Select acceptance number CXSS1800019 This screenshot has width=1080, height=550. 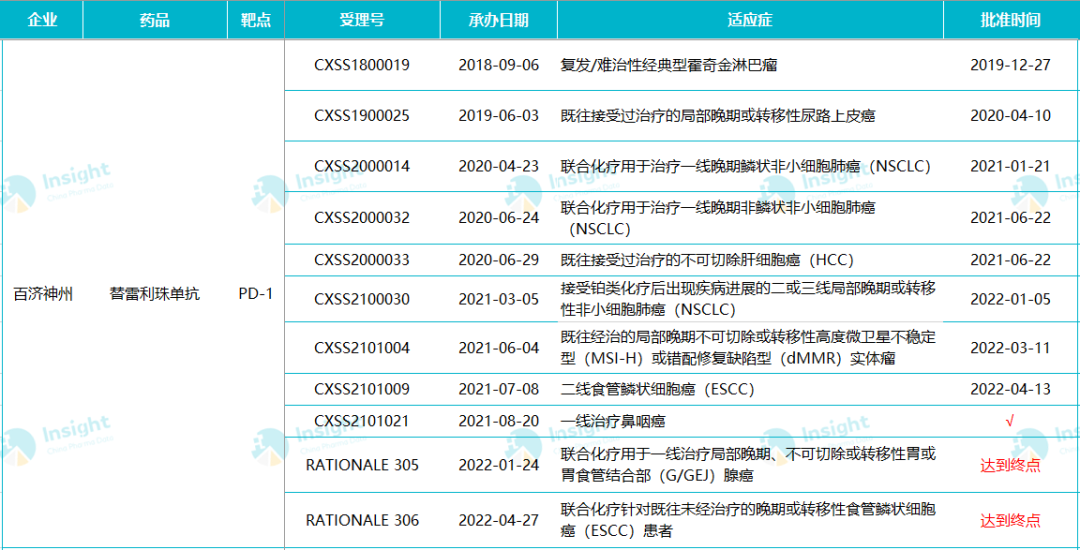(x=362, y=65)
